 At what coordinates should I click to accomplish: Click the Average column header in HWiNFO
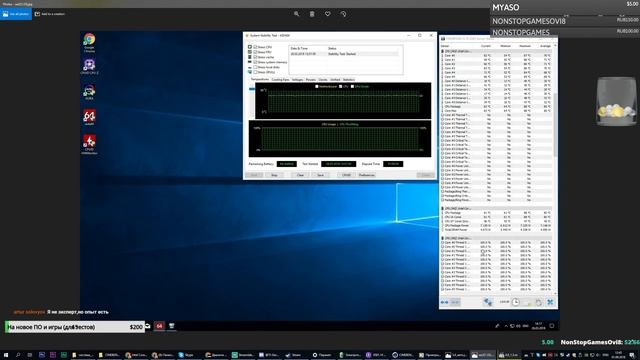pyautogui.click(x=545, y=46)
